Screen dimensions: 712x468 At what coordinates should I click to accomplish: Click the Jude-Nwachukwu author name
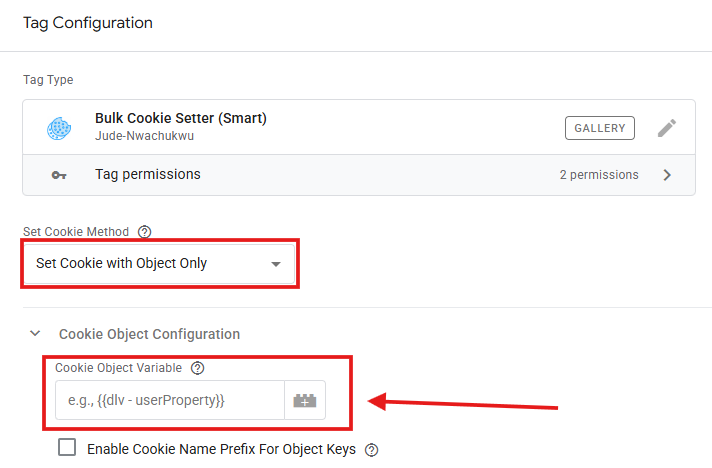coord(147,136)
